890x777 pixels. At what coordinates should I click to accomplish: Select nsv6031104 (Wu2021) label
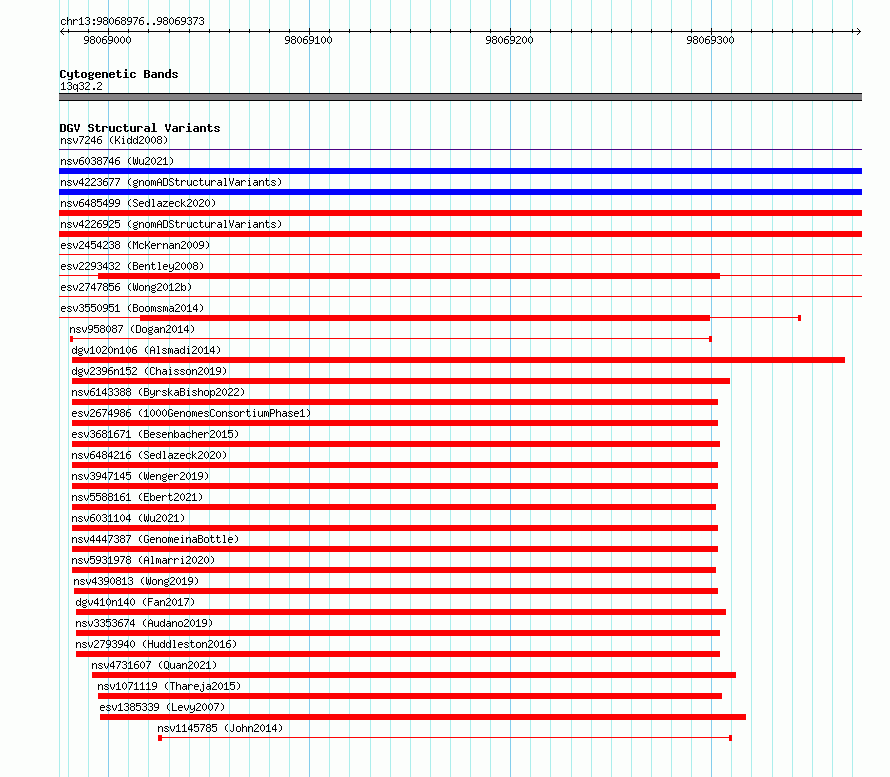pos(128,518)
